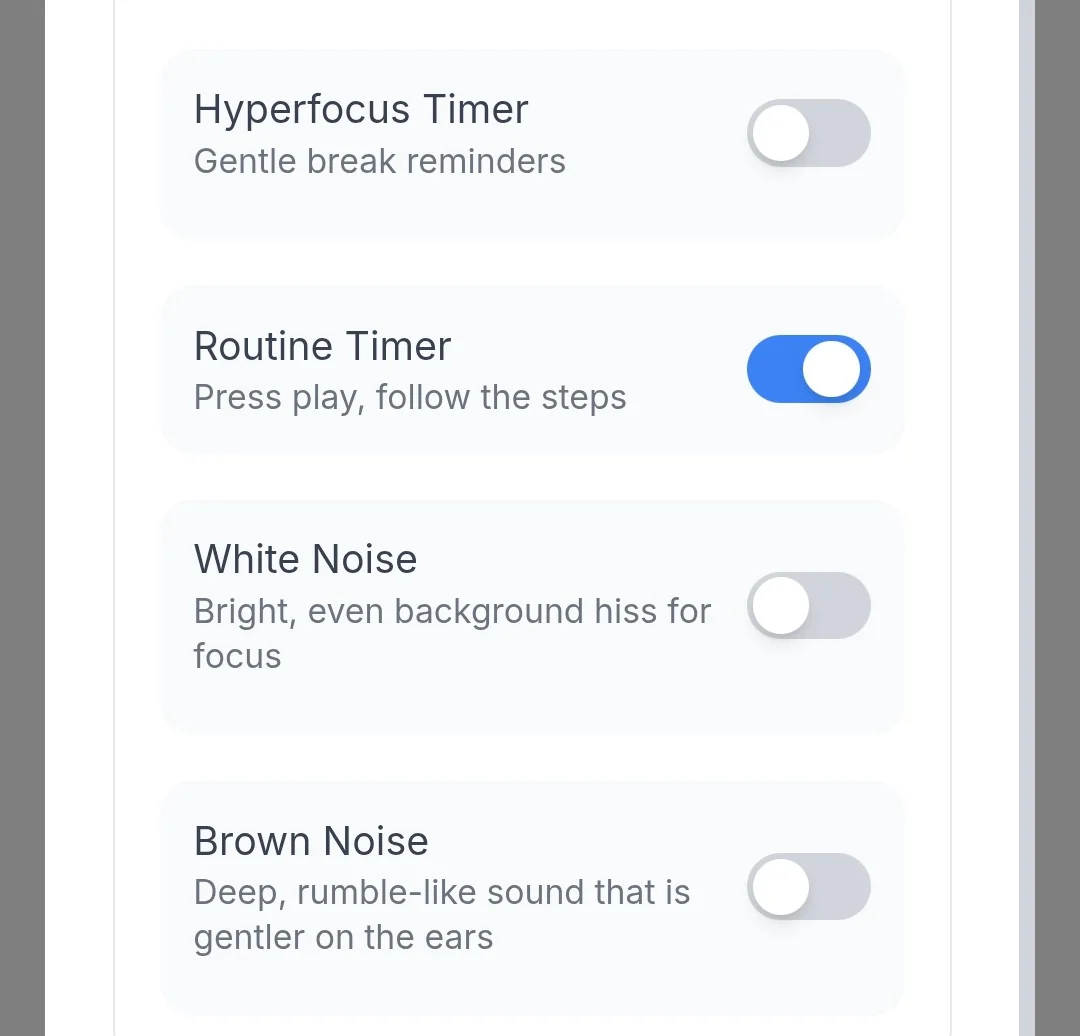Click the White Noise heading

305,560
